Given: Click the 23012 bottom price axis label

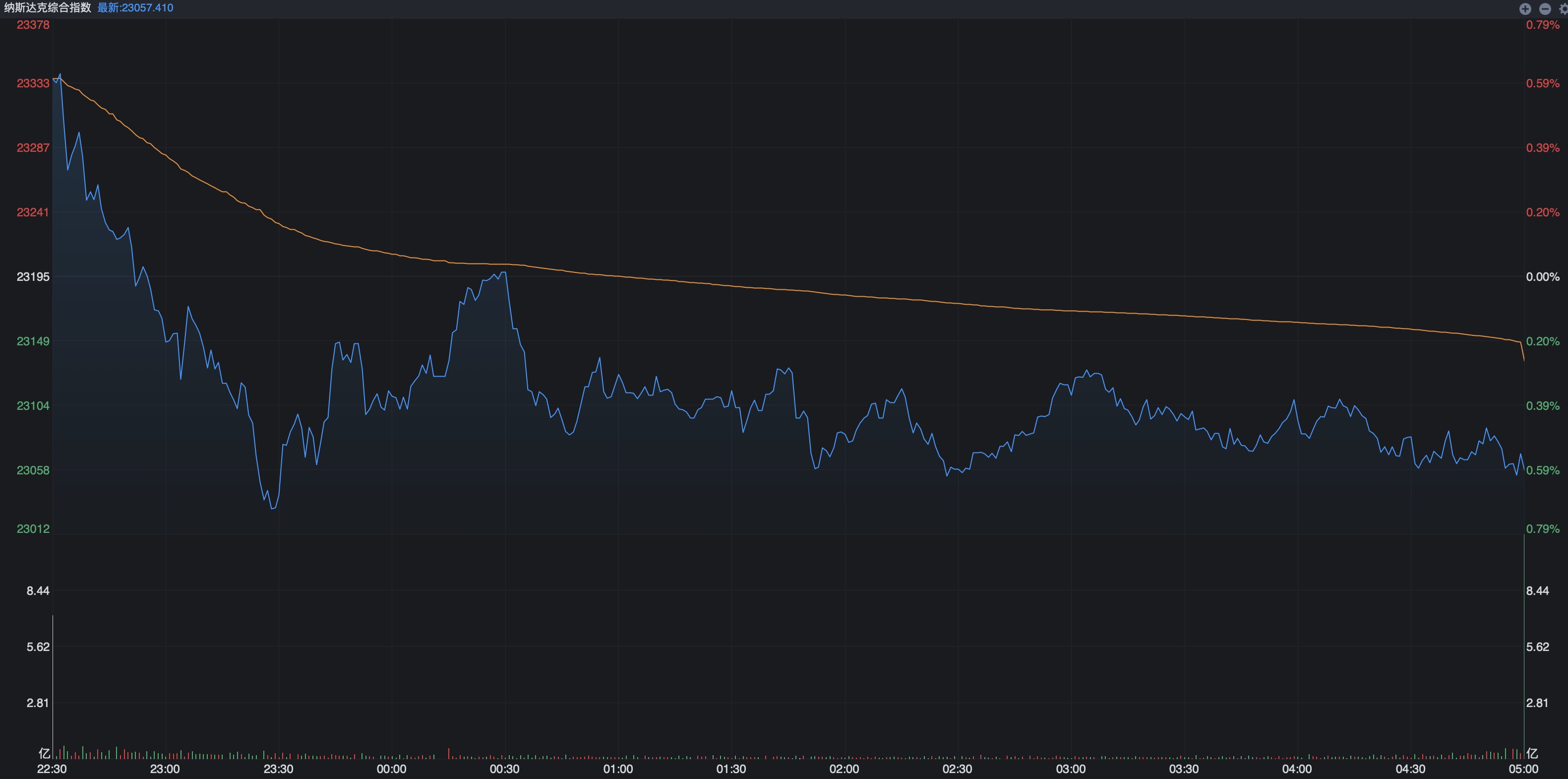Looking at the screenshot, I should (33, 528).
